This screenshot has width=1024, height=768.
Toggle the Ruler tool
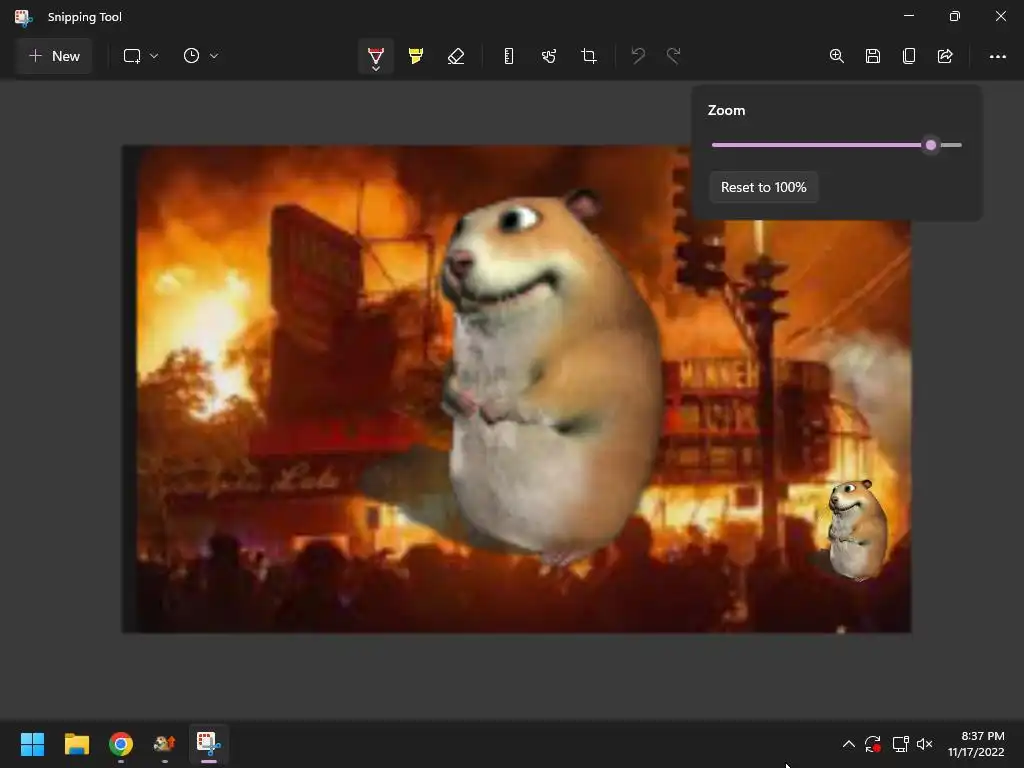(x=509, y=56)
